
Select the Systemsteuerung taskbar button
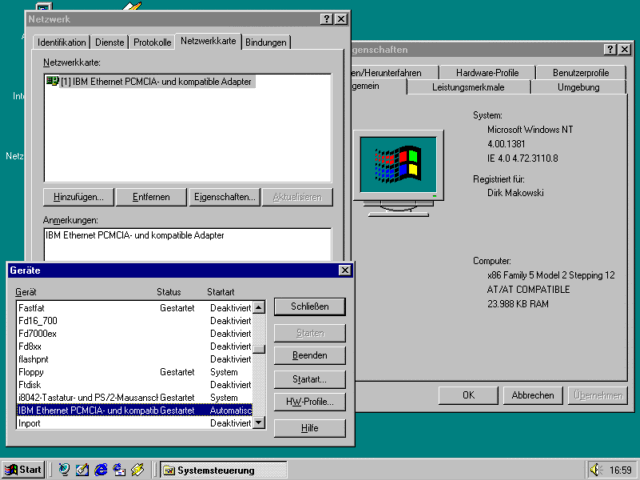(x=223, y=470)
